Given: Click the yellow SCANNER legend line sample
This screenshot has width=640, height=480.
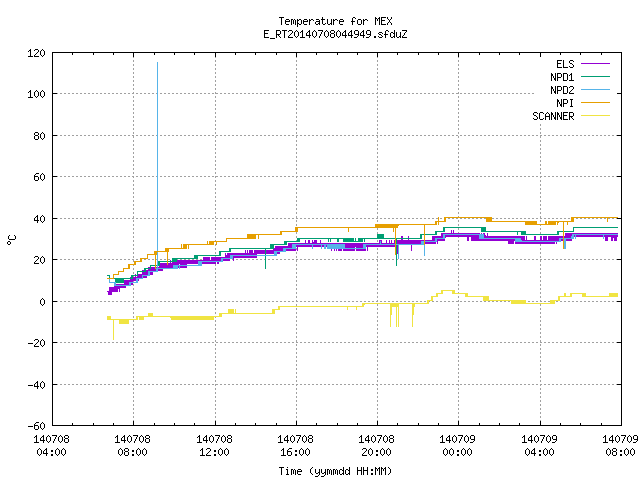Looking at the screenshot, I should (x=595, y=116).
